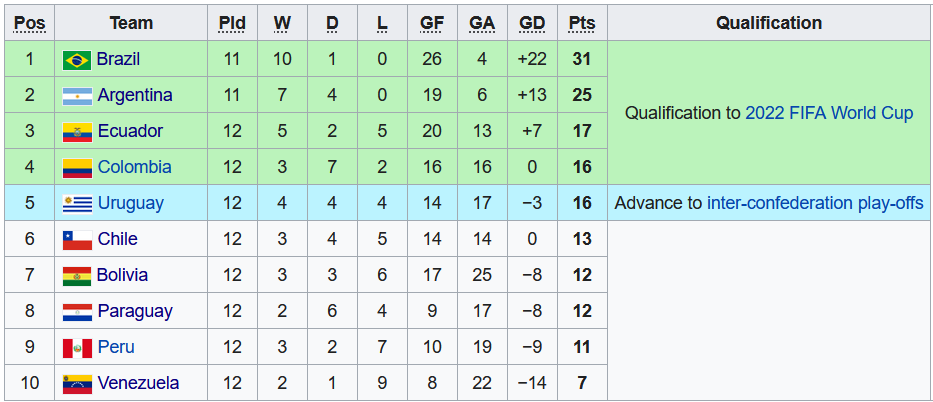Follow the inter-confederation play-offs link

point(815,203)
